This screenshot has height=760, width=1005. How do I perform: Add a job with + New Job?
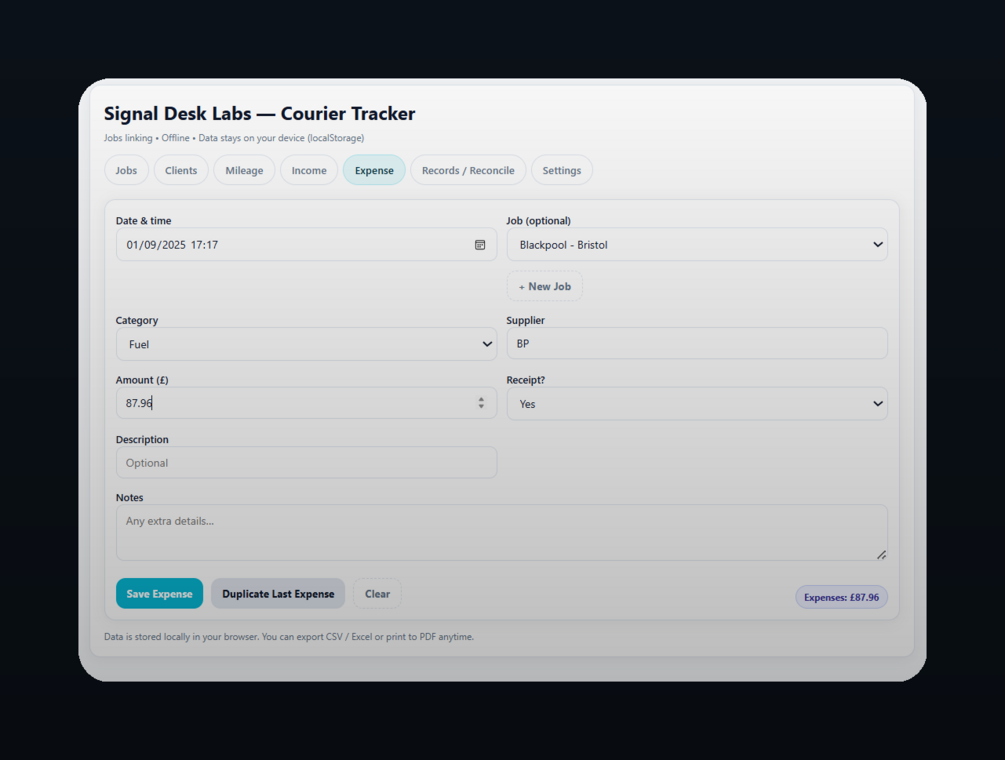tap(544, 287)
